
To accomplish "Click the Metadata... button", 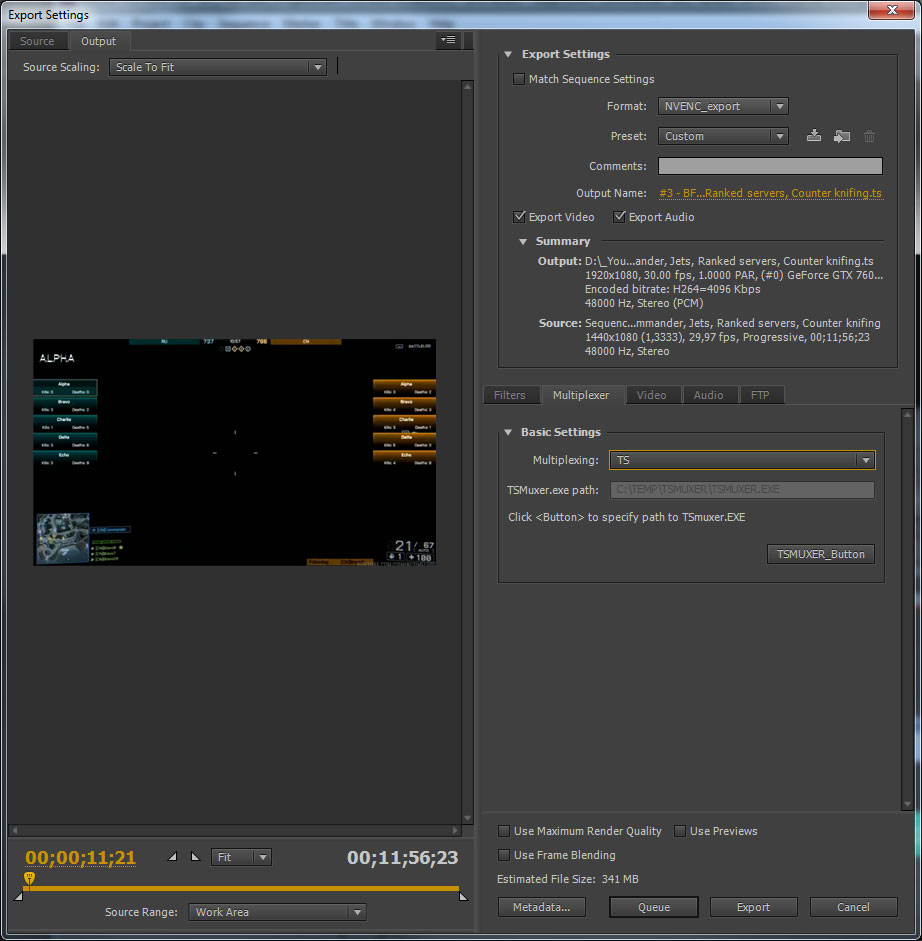I will pos(541,907).
